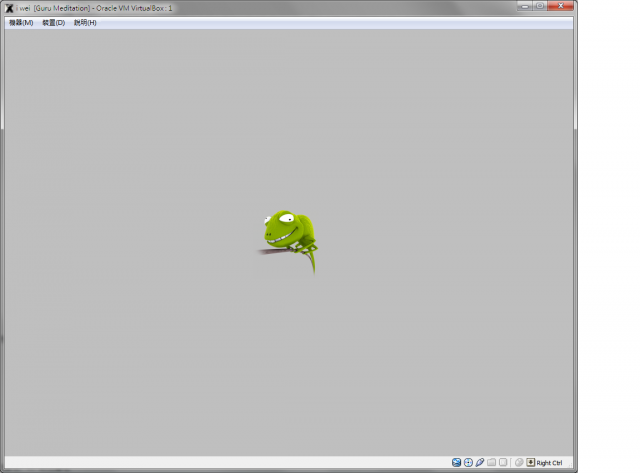Viewport: 640px width, 473px height.
Task: Click the shared folders status icon
Action: 491,462
